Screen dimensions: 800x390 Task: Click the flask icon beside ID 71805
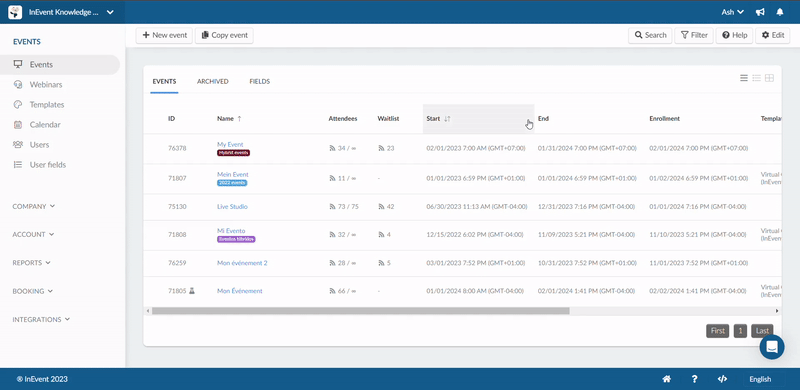click(192, 291)
